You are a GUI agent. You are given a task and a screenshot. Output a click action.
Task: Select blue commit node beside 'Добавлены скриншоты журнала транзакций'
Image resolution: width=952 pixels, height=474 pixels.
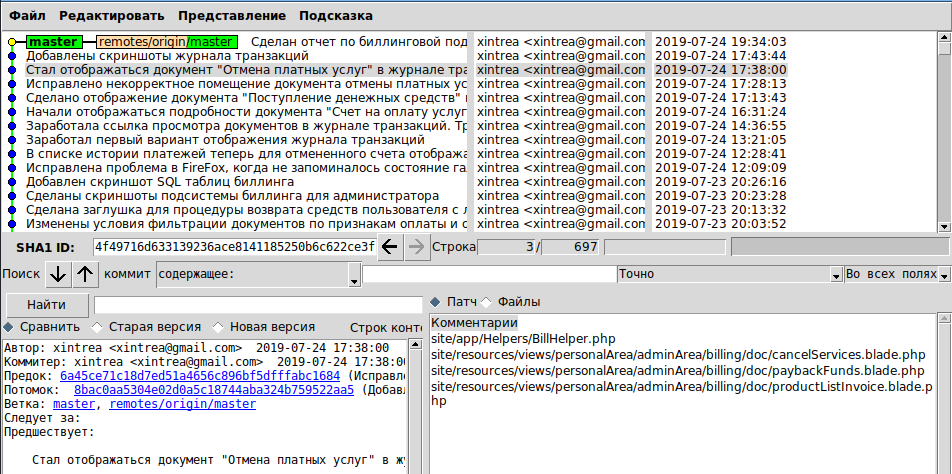12,56
